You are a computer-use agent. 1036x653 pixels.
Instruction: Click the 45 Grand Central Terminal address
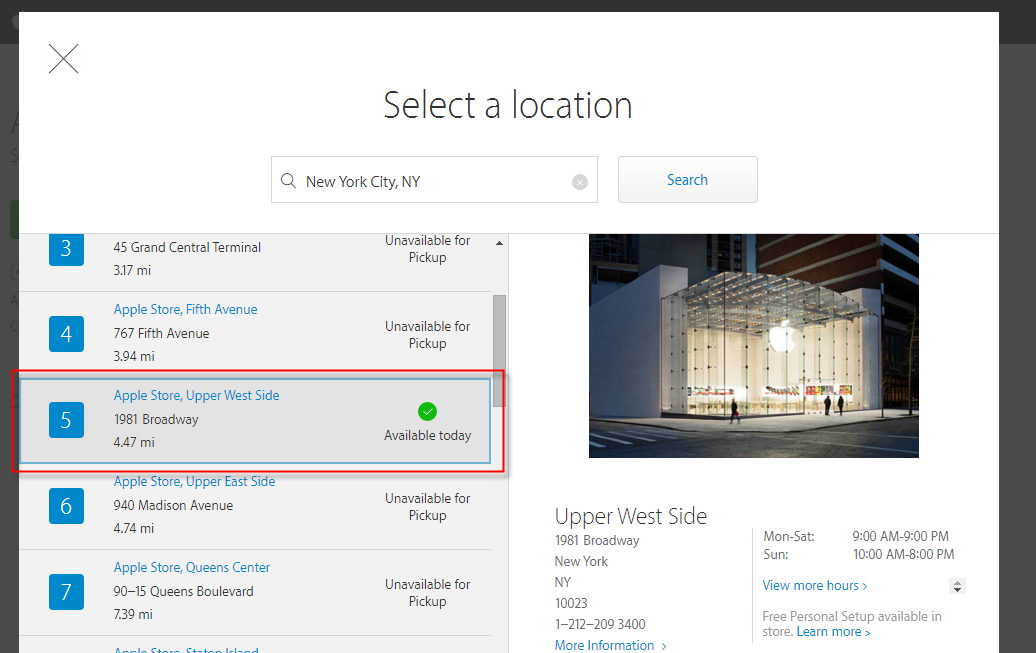coord(187,247)
